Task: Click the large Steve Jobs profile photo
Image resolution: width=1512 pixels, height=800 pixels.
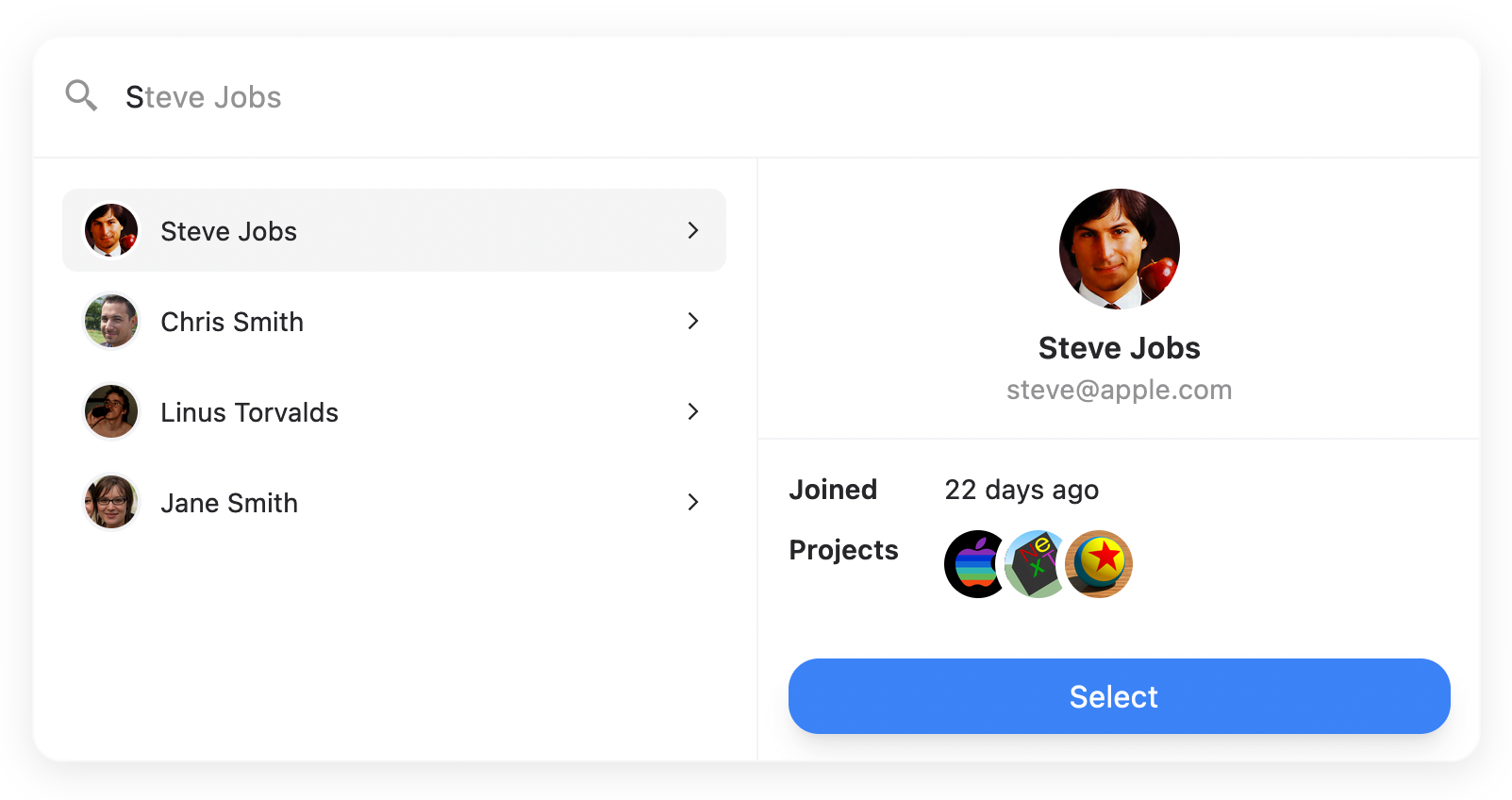Action: click(x=1119, y=249)
